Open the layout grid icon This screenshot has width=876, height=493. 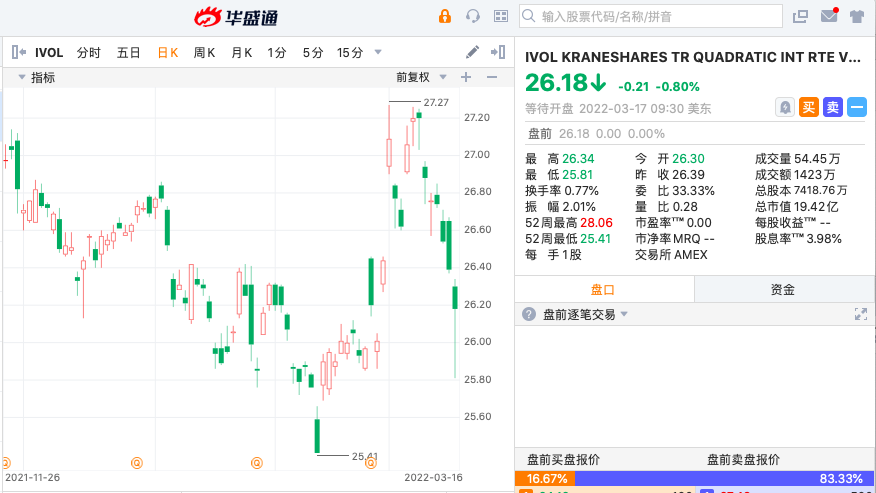click(501, 16)
